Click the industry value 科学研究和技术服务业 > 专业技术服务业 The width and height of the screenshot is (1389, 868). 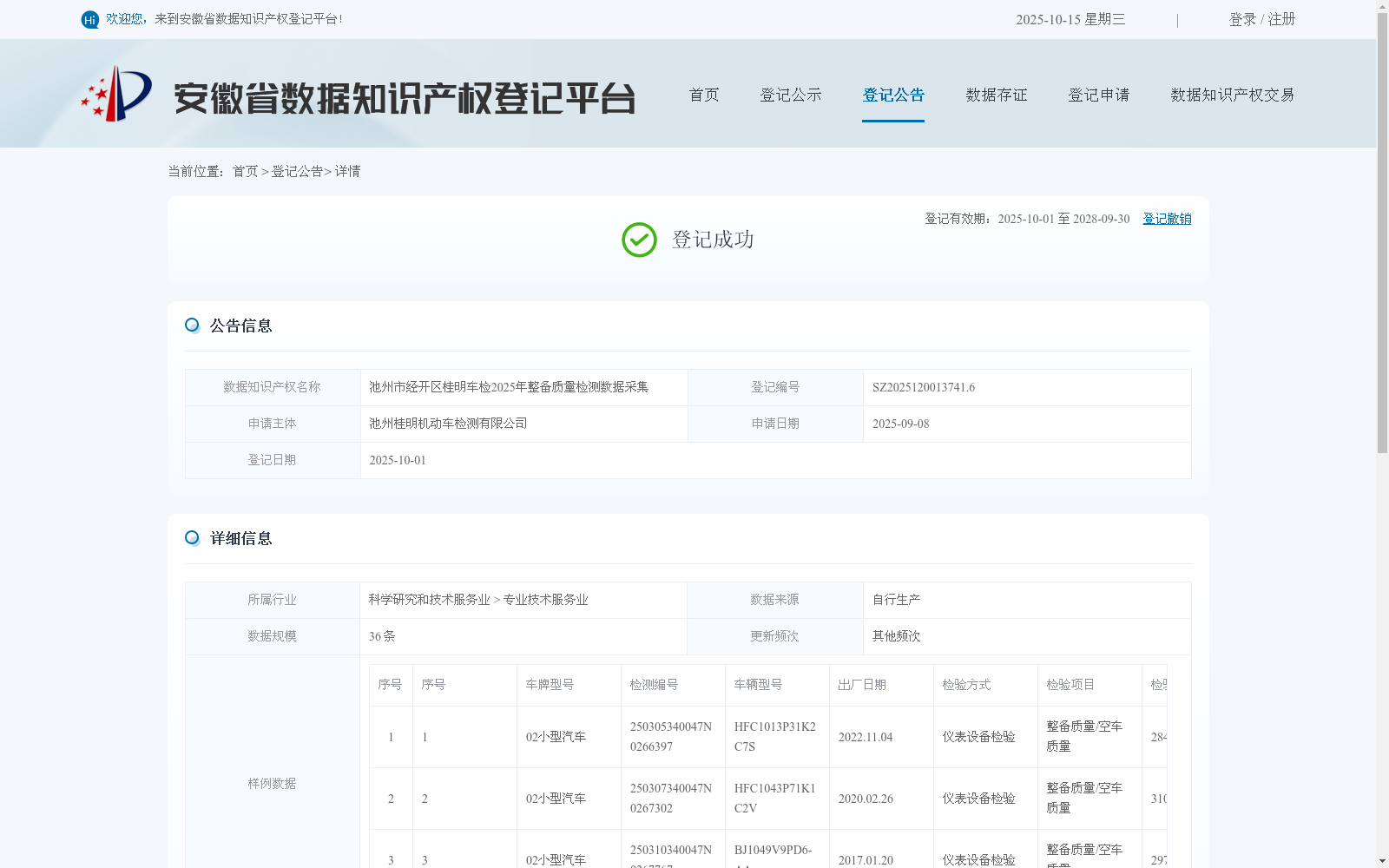point(478,600)
